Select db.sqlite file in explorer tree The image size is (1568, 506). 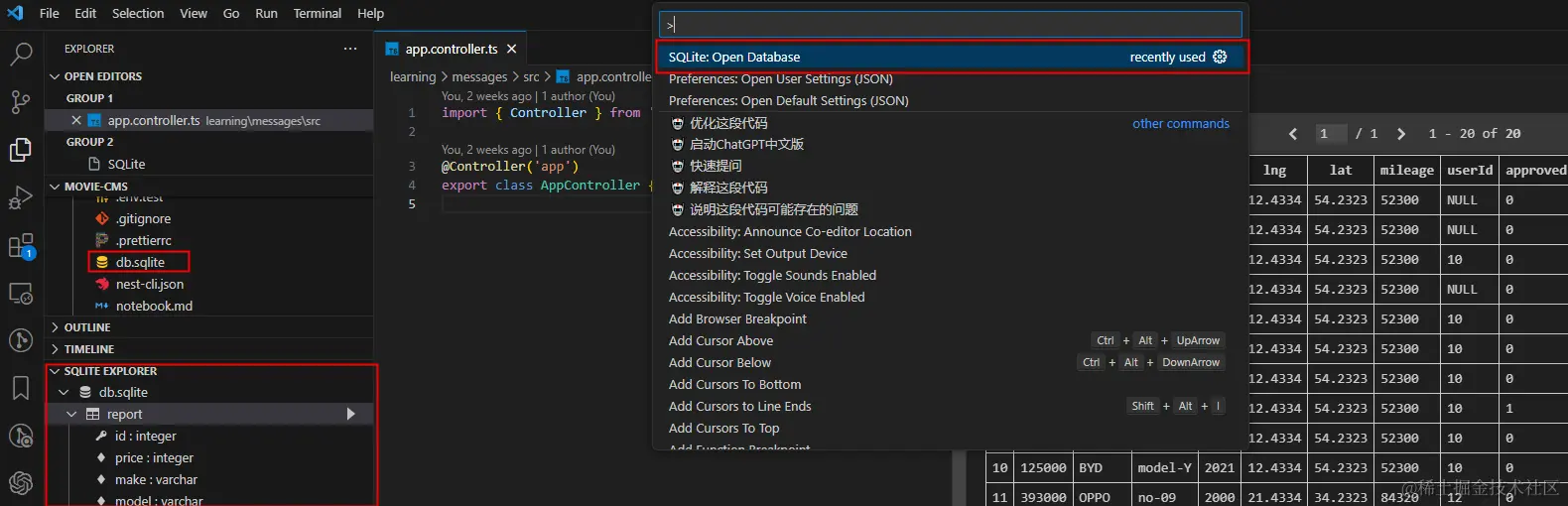tap(139, 262)
